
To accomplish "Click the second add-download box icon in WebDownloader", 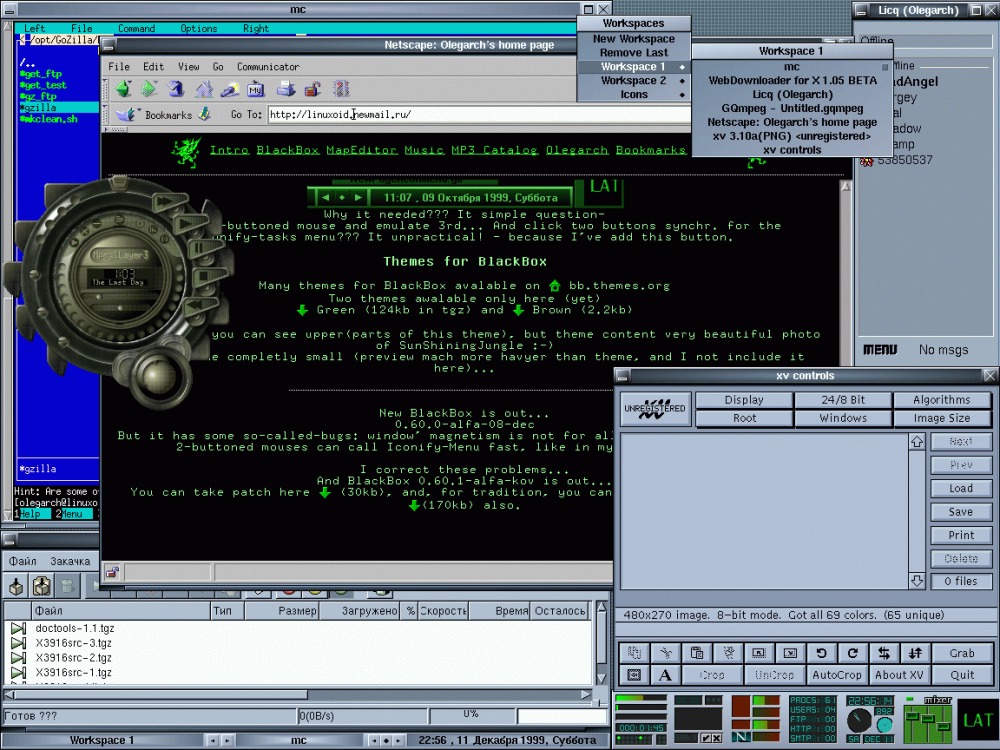I will 42,585.
